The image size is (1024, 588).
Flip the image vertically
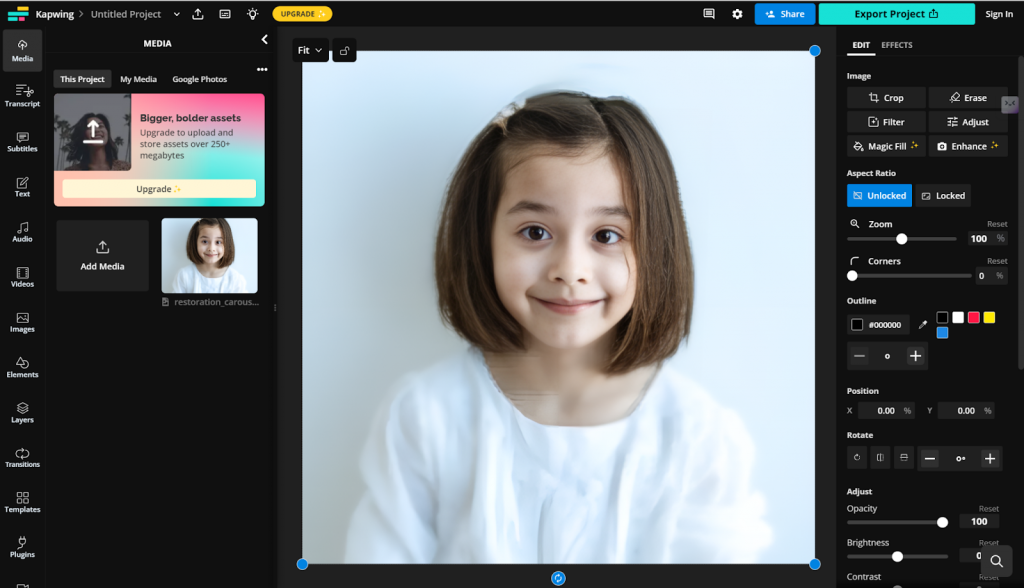[x=904, y=458]
